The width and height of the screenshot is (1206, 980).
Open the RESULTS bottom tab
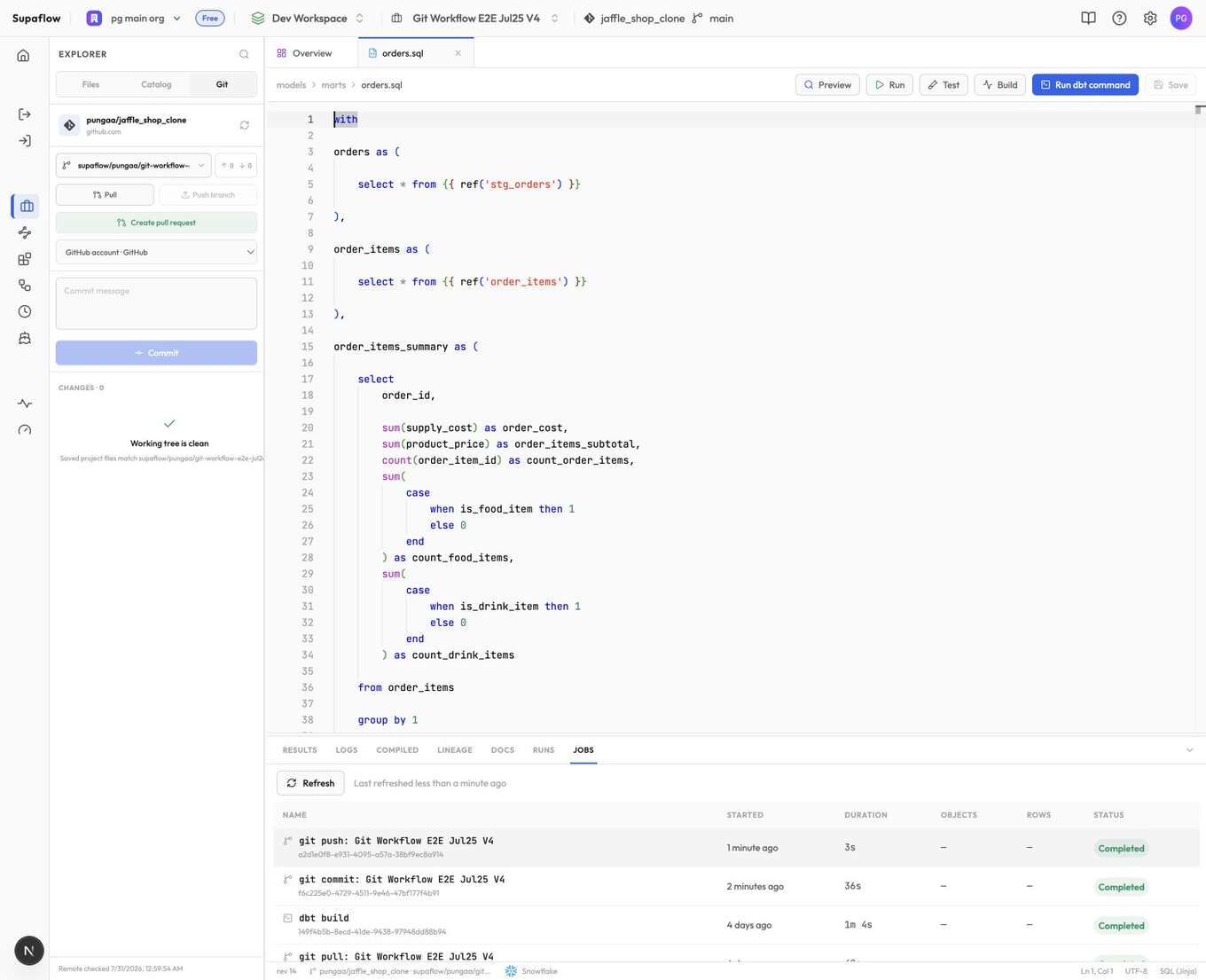coord(300,750)
